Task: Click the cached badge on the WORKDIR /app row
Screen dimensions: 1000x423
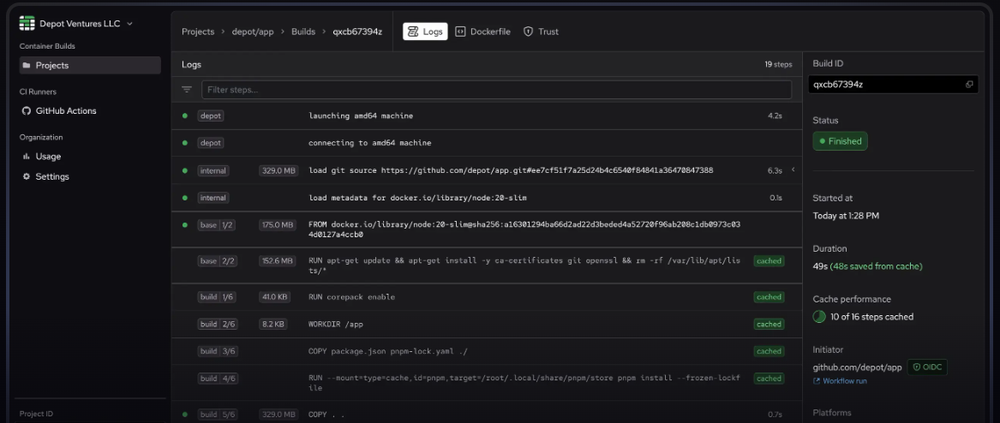Action: click(x=768, y=324)
